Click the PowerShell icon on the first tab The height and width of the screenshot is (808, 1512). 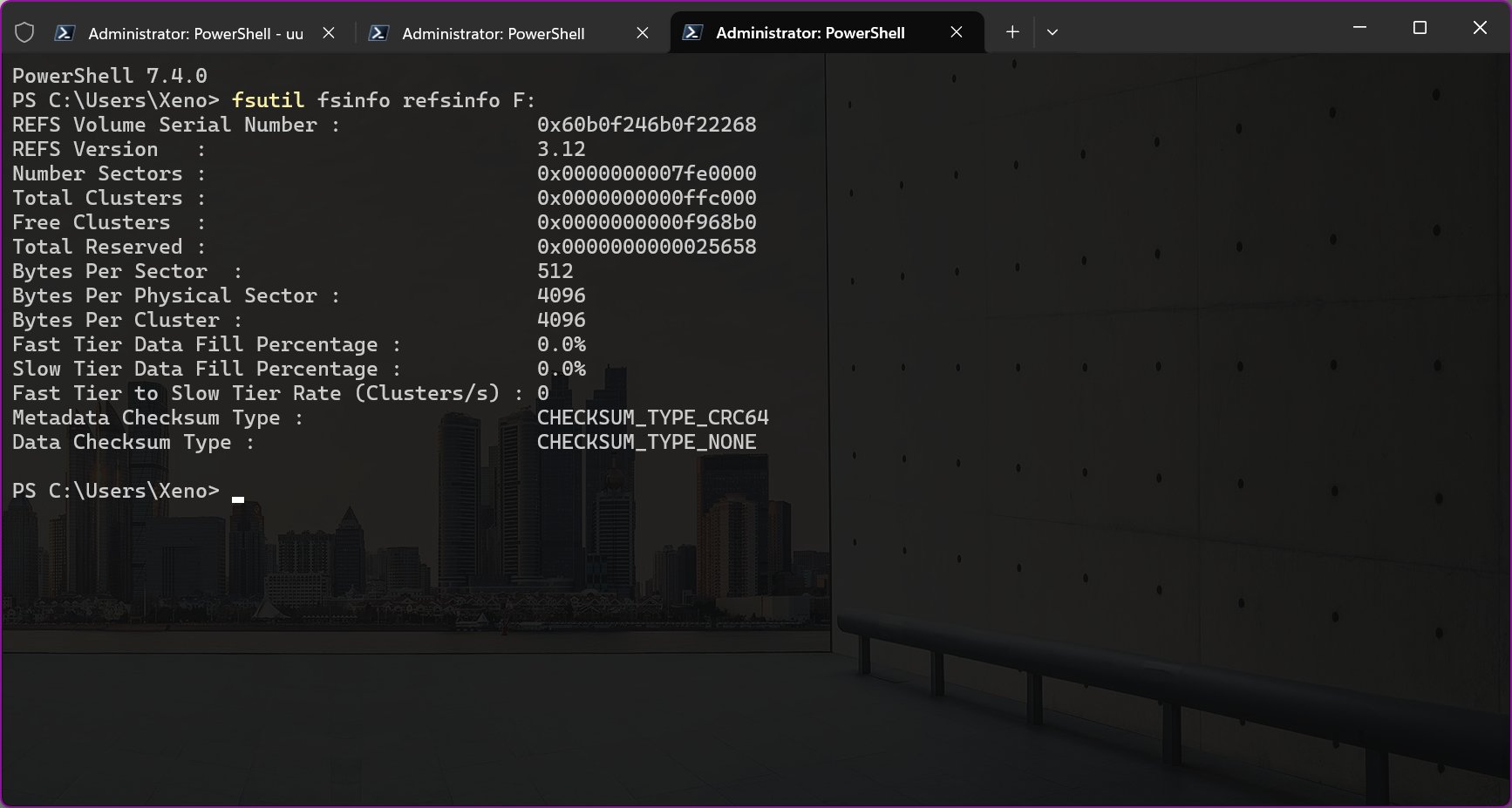pyautogui.click(x=65, y=32)
